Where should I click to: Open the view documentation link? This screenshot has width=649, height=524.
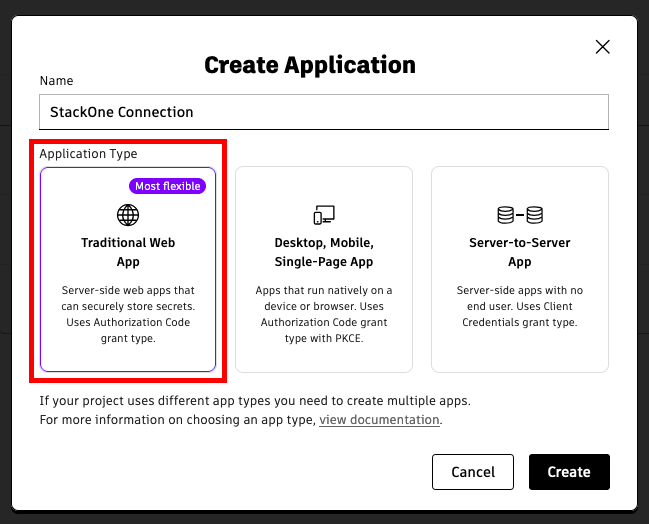pyautogui.click(x=379, y=420)
